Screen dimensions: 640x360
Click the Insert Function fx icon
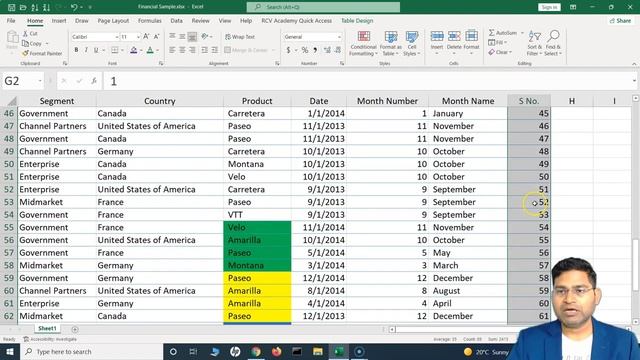94,81
